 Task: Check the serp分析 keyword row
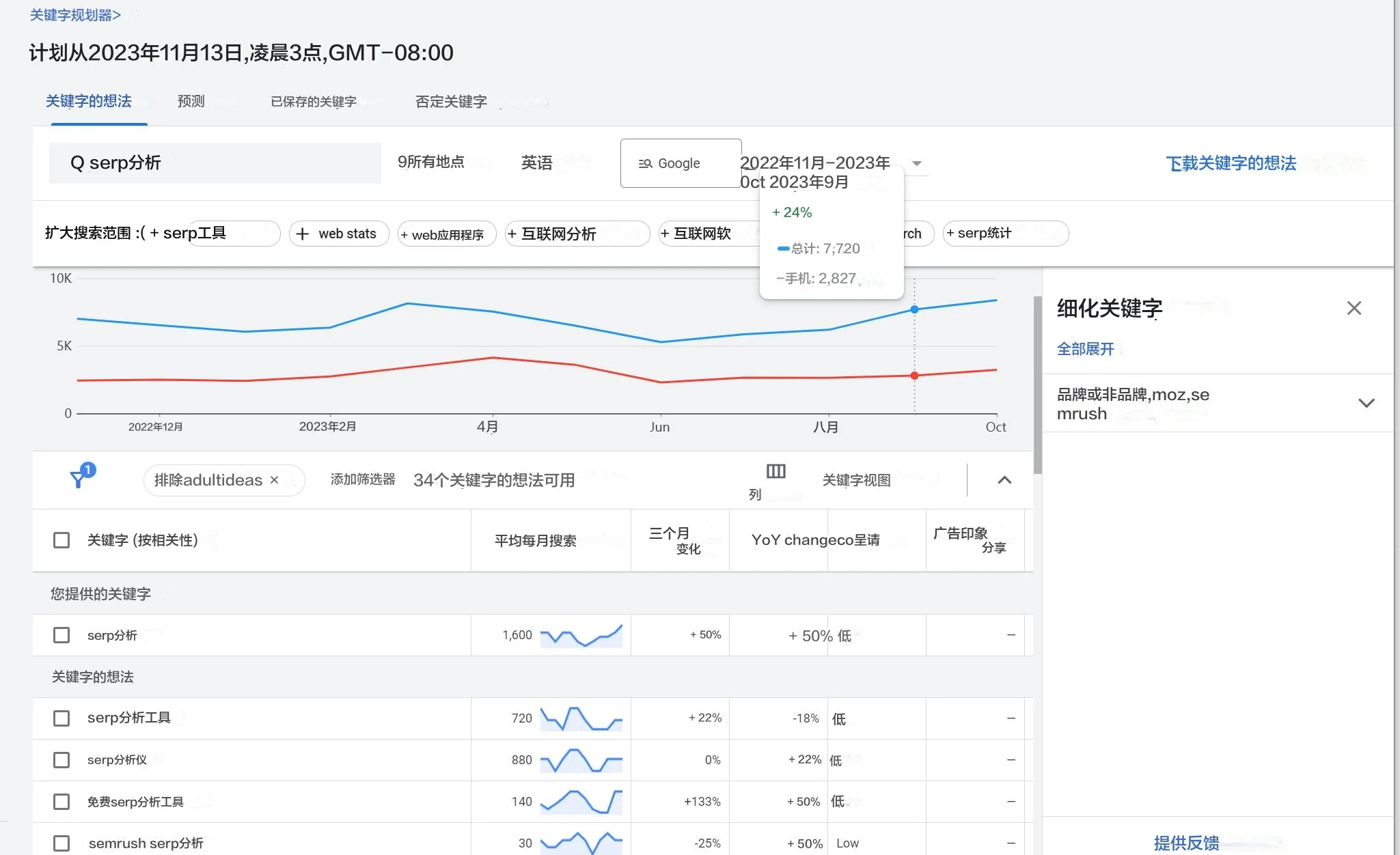(x=61, y=635)
